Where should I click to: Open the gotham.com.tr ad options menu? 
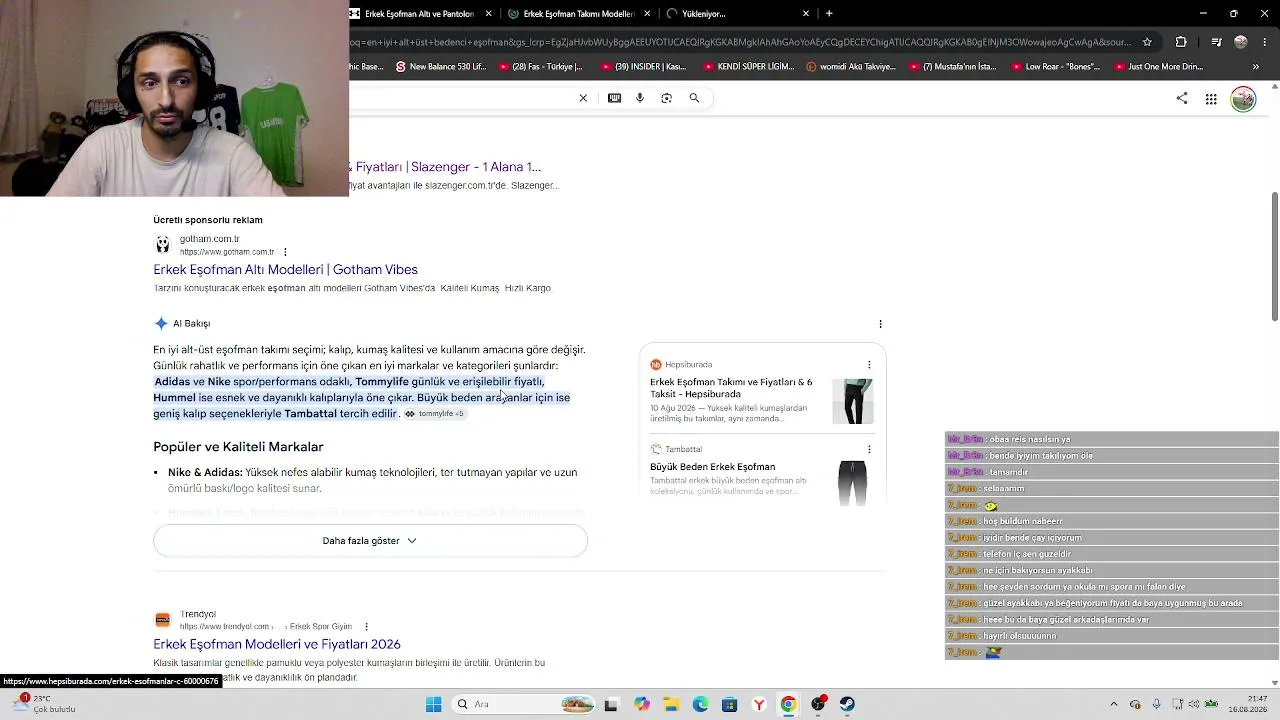click(285, 252)
